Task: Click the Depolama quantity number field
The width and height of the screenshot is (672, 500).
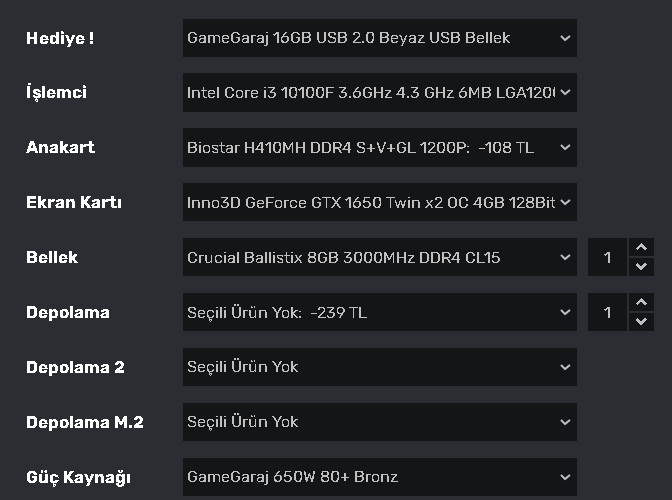Action: point(607,312)
